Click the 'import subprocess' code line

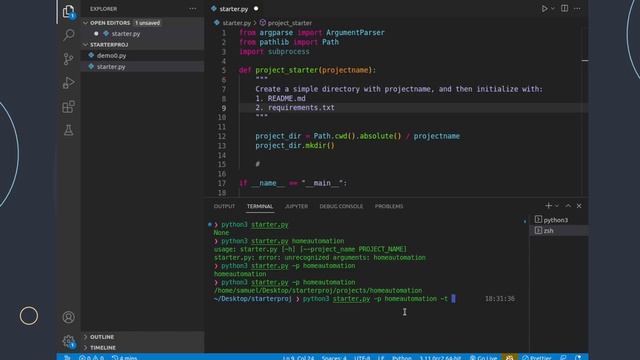pos(274,52)
